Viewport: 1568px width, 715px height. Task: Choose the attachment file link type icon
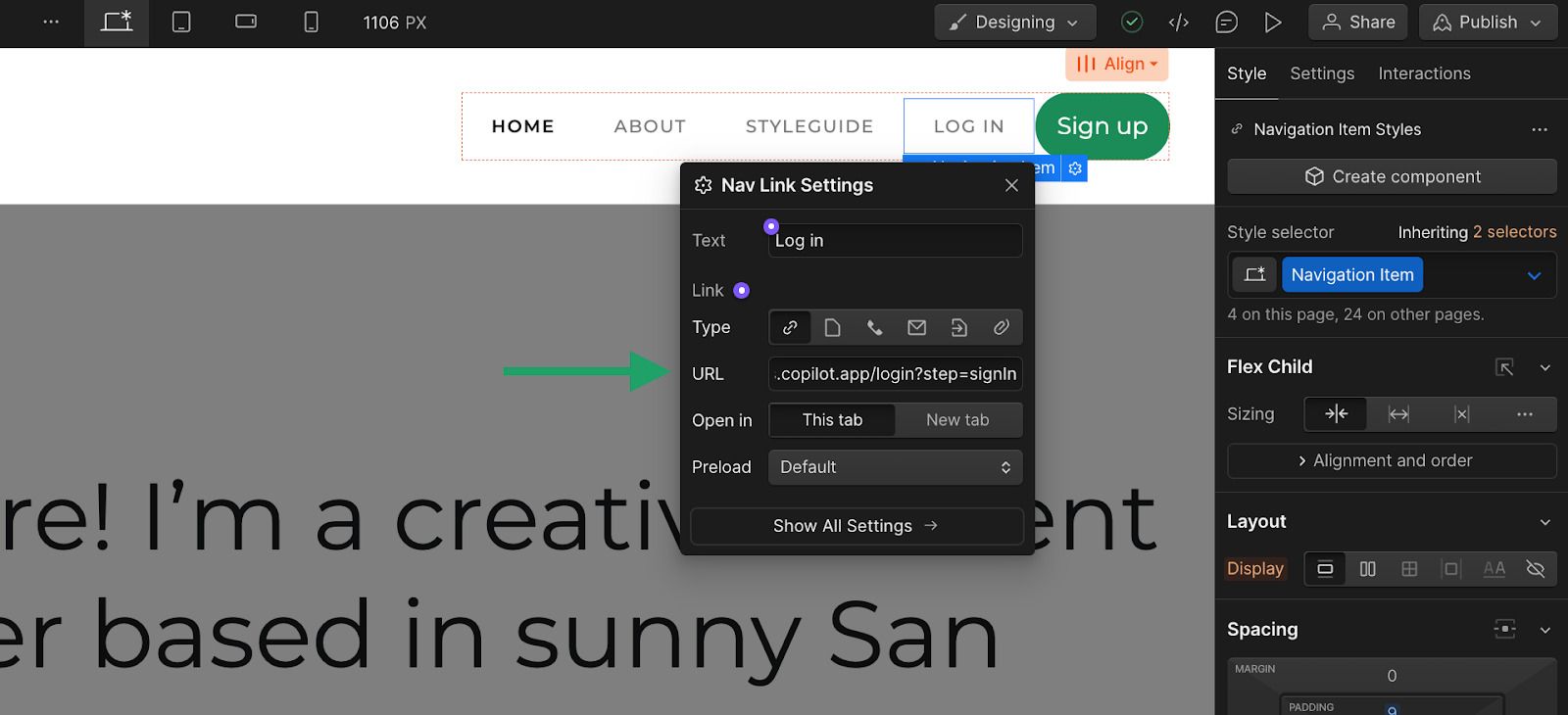coord(1001,328)
